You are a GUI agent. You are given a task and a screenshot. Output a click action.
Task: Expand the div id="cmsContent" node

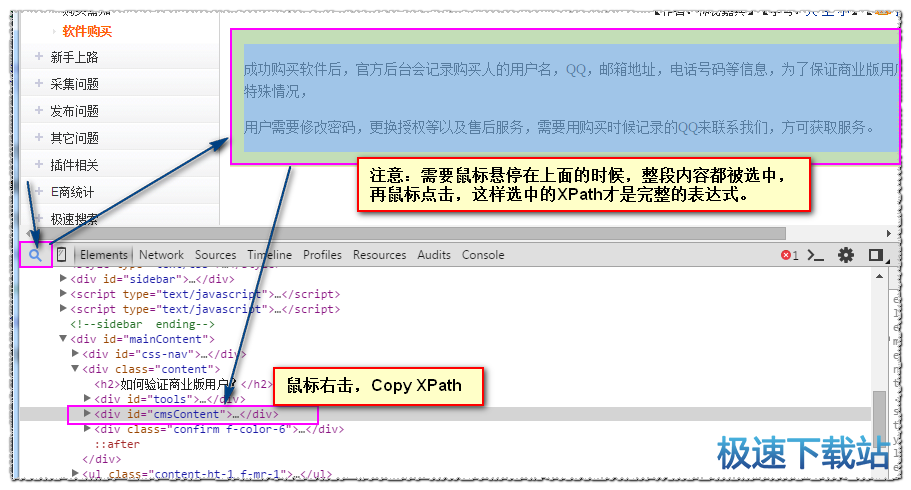(87, 413)
